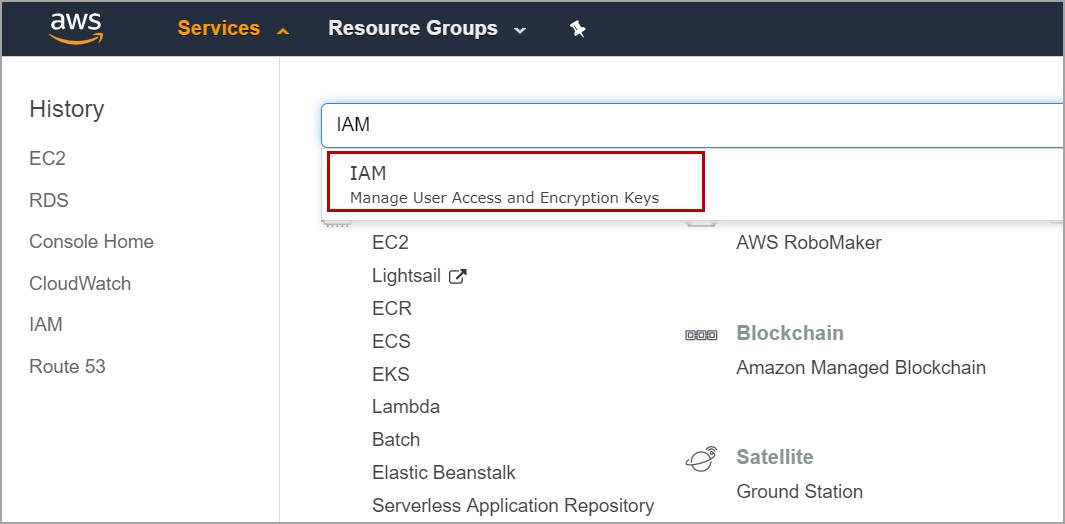Screen dimensions: 1065x524
Task: Open Lambda service link
Action: (406, 407)
